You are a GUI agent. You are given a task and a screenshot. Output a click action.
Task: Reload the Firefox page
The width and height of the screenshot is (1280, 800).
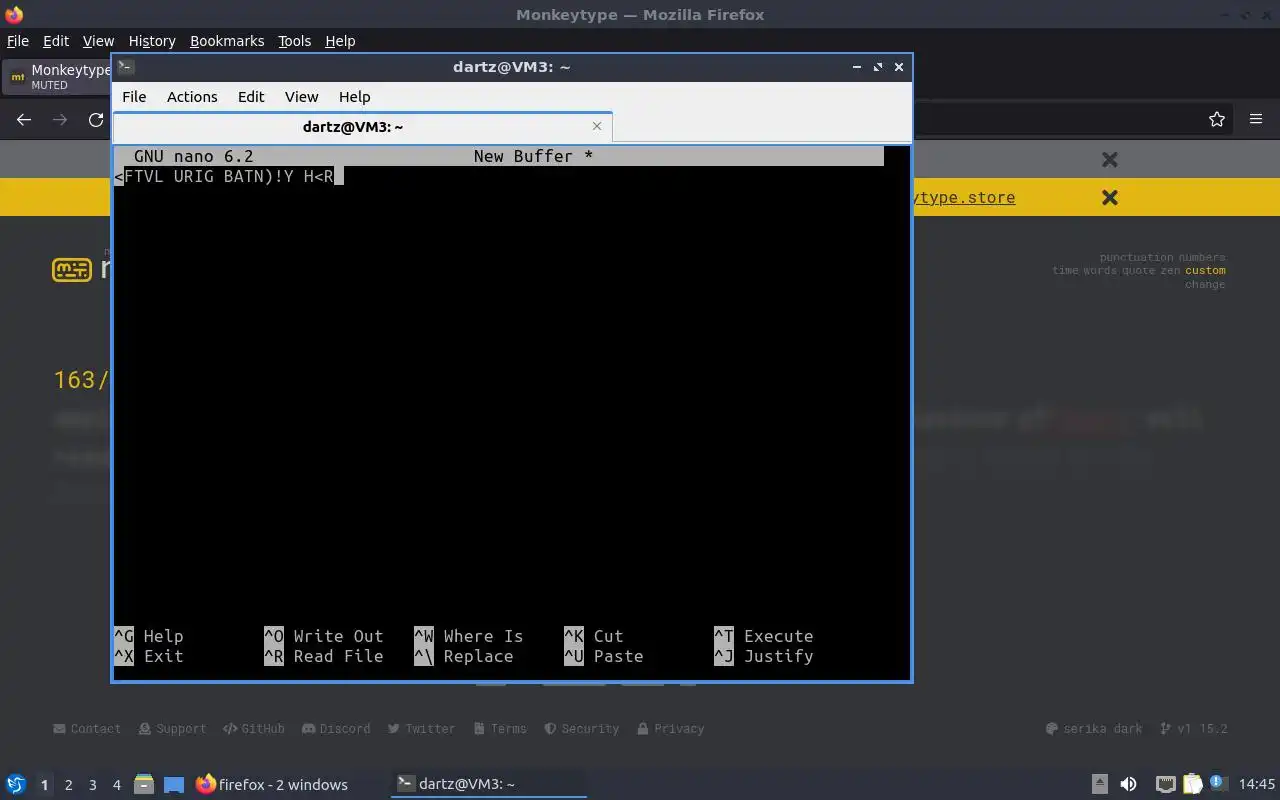click(96, 120)
